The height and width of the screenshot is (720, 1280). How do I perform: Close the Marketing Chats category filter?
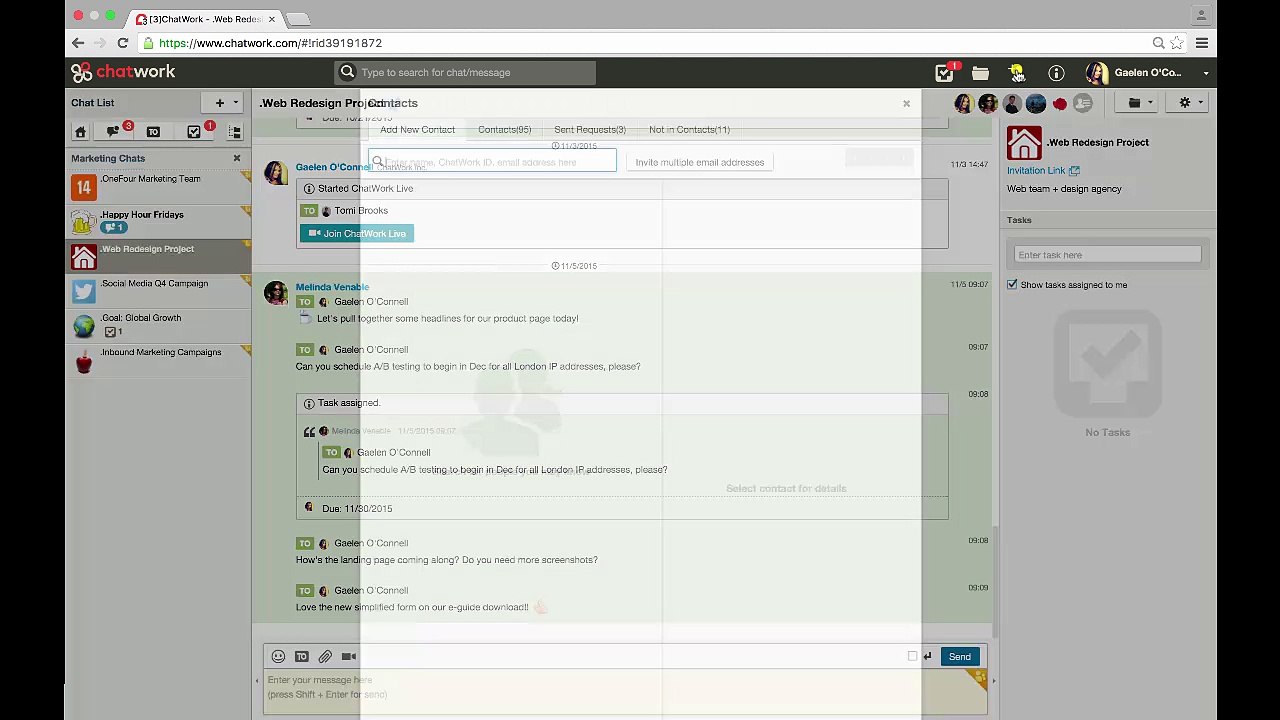(x=237, y=158)
